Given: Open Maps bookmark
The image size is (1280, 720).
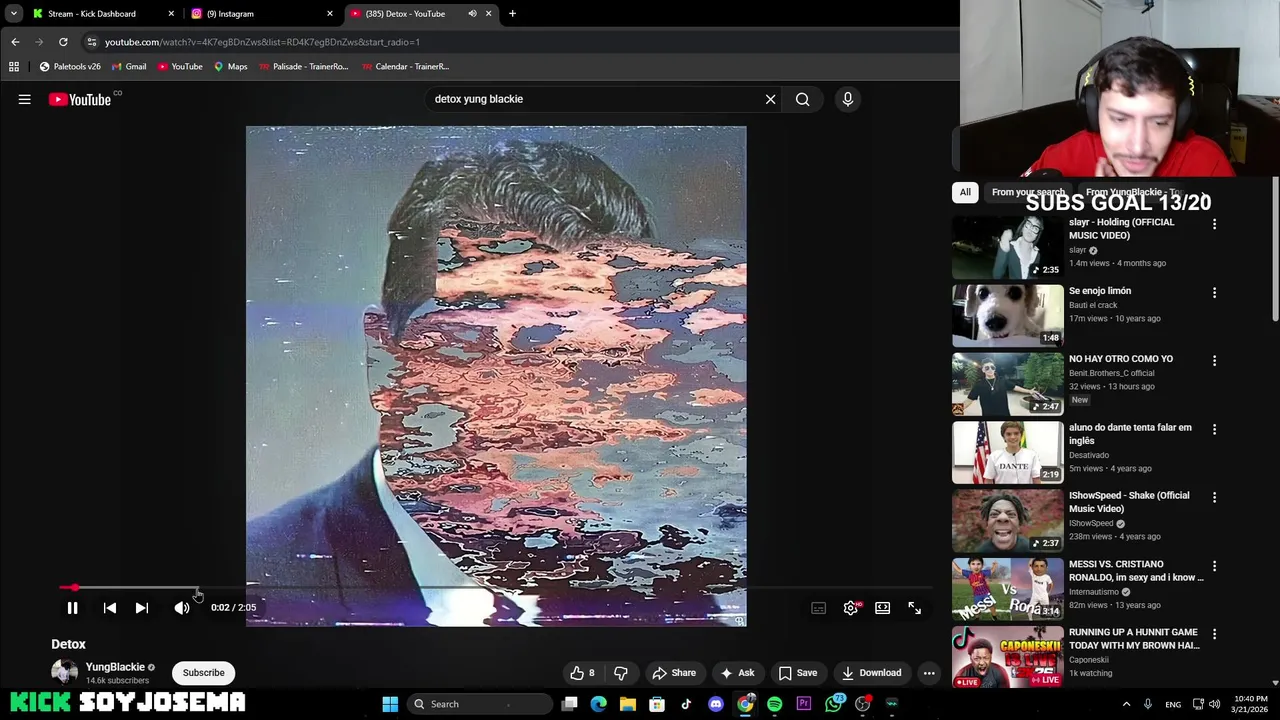Looking at the screenshot, I should click(230, 67).
